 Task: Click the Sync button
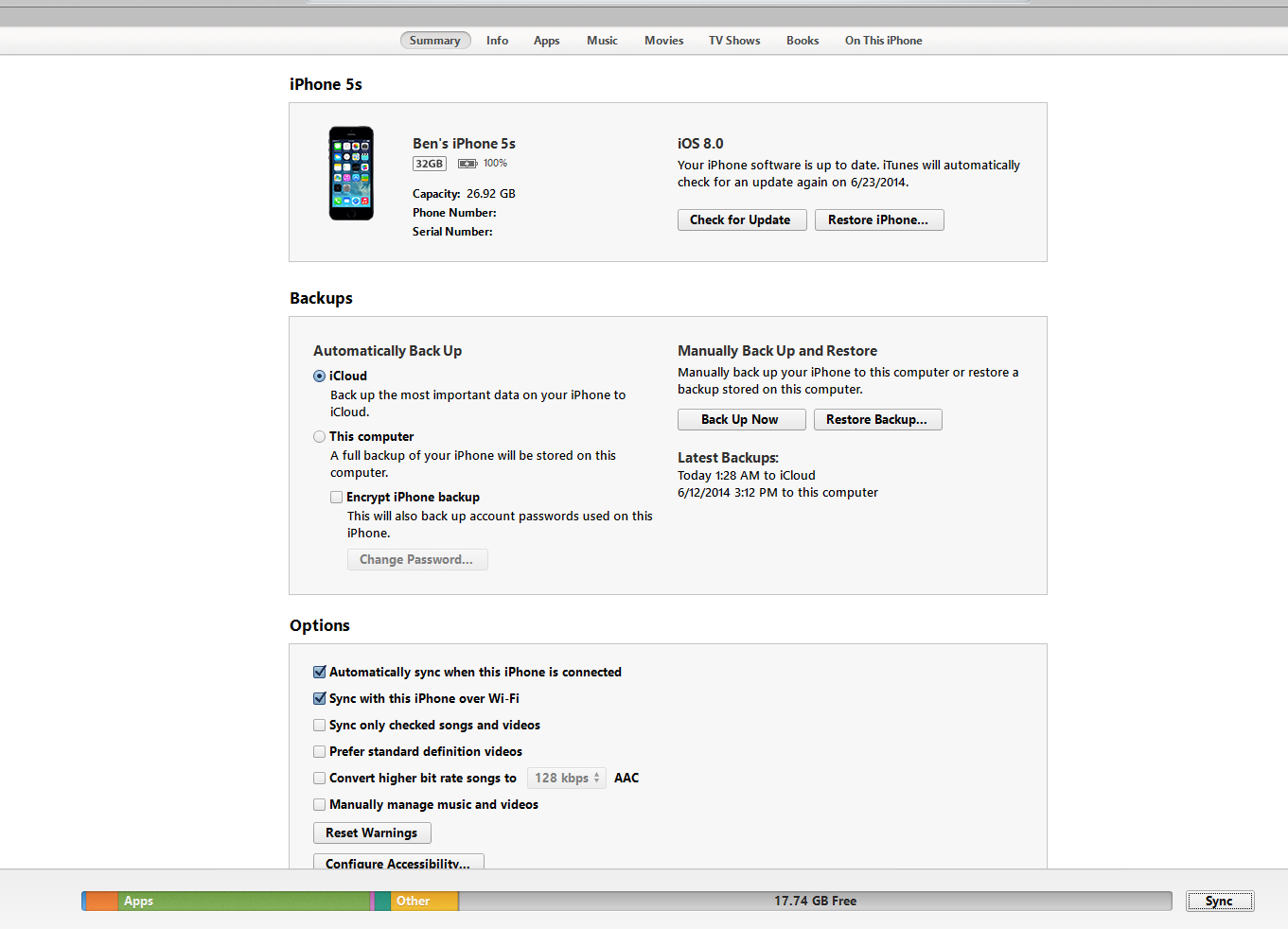(1220, 901)
